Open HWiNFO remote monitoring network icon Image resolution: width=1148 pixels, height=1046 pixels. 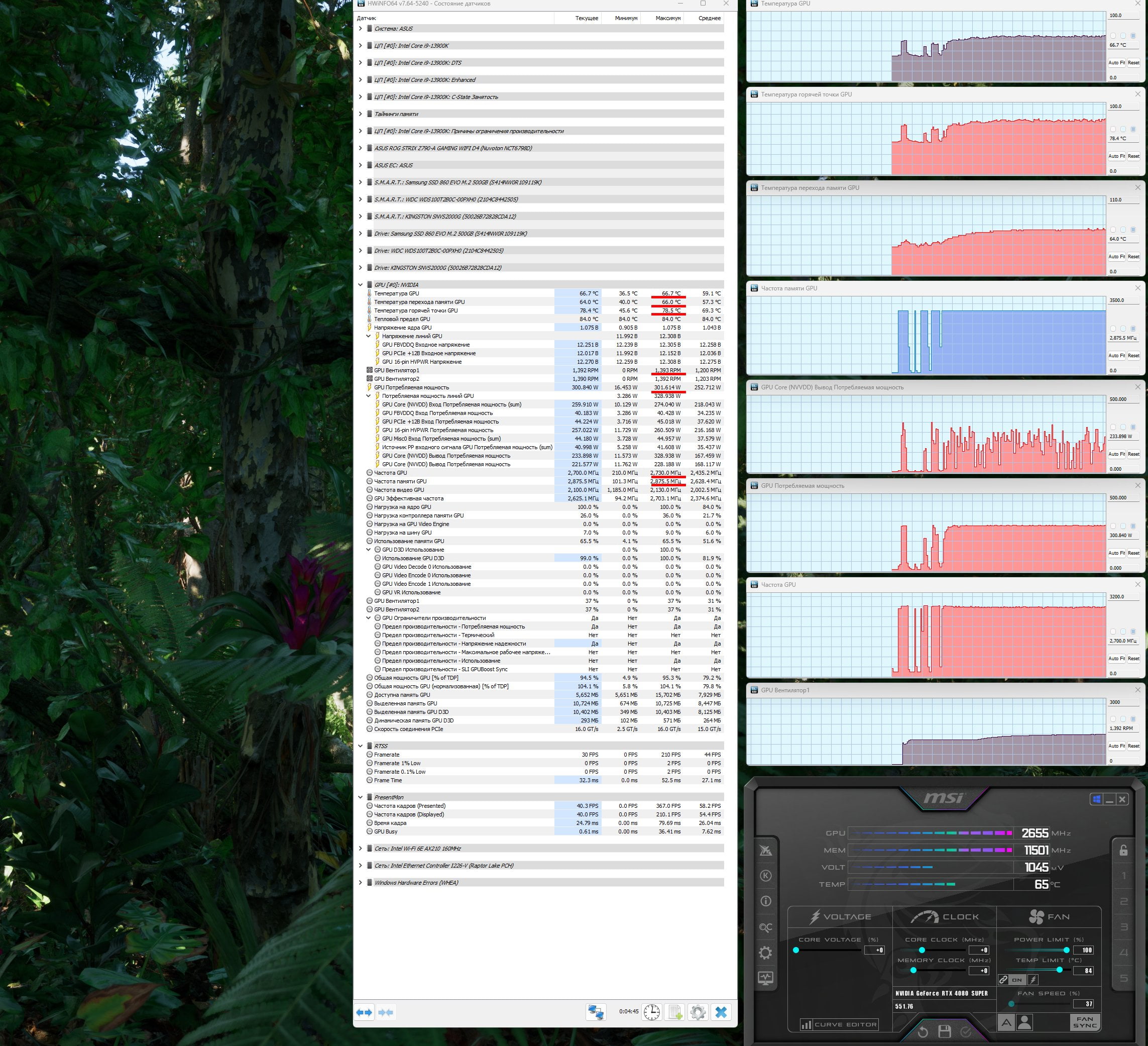596,1012
